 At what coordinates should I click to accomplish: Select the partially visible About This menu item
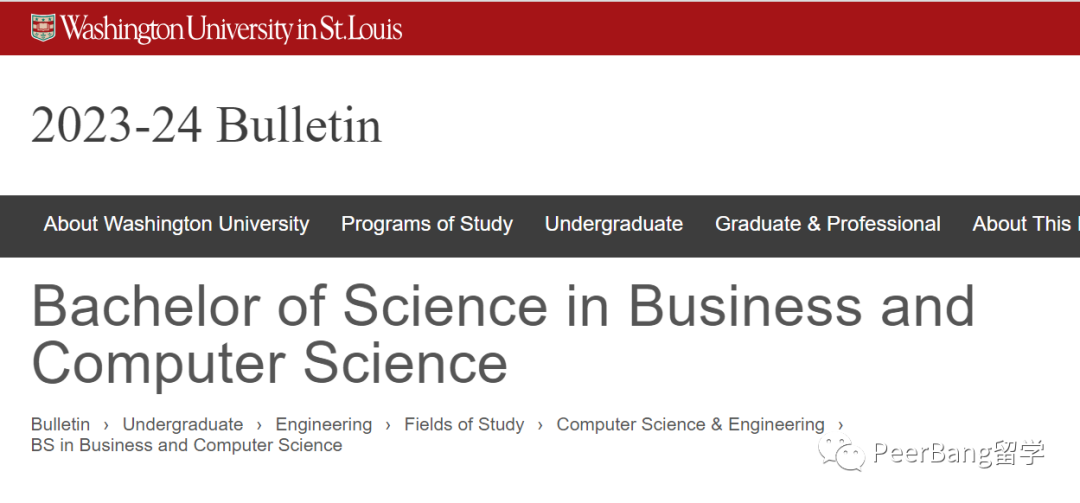tap(1026, 224)
